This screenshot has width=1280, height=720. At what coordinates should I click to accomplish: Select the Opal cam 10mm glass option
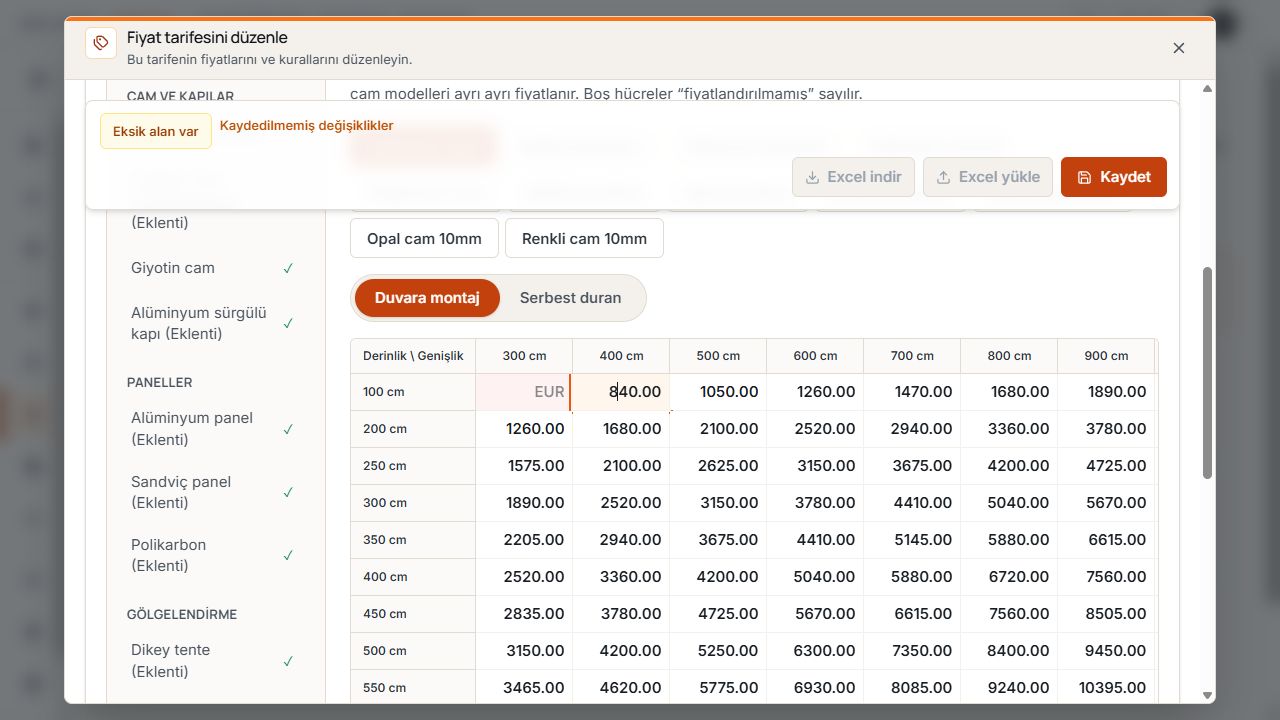(424, 238)
